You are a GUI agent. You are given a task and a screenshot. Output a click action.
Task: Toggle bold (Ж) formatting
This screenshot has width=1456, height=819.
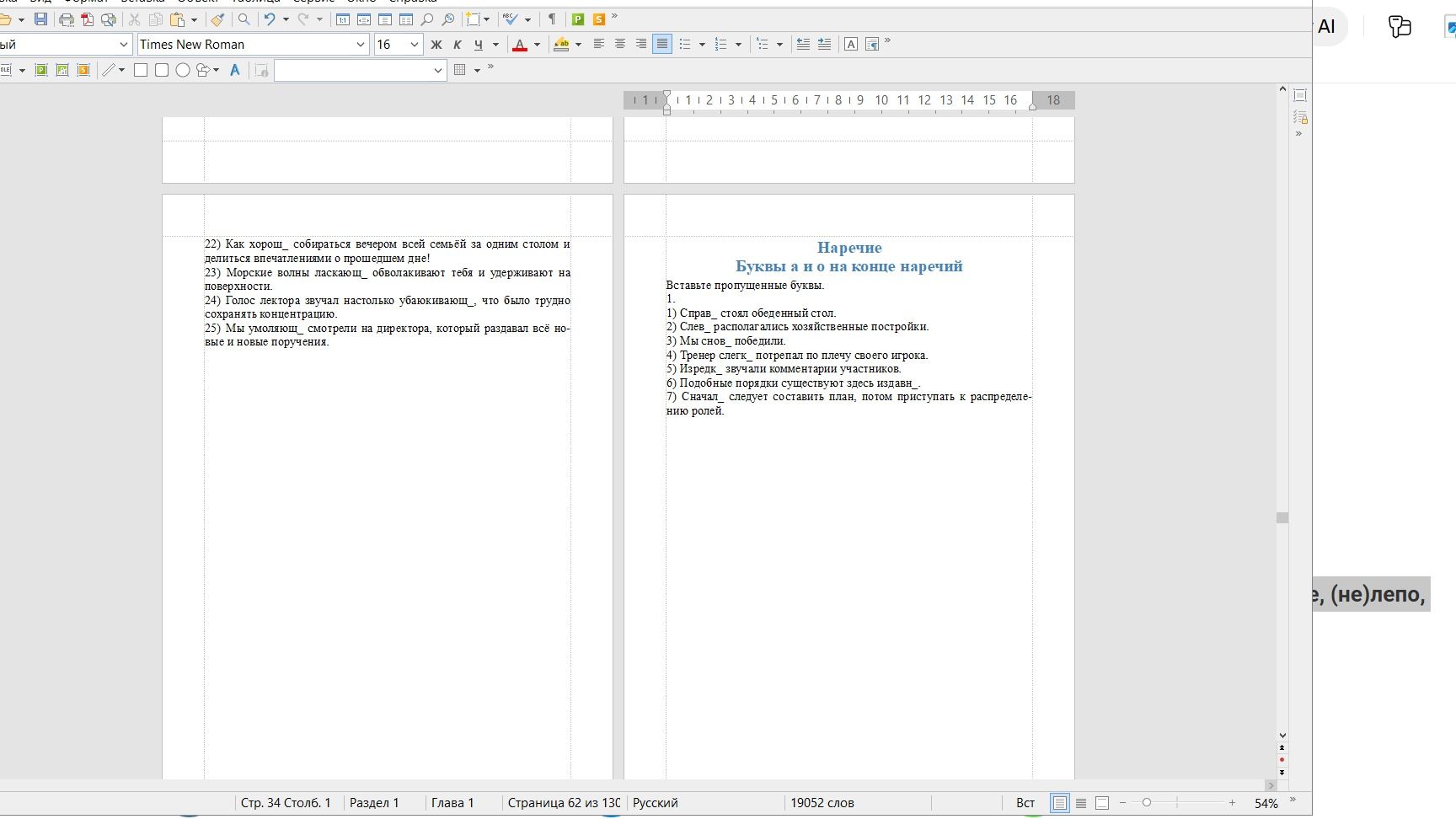pyautogui.click(x=436, y=45)
